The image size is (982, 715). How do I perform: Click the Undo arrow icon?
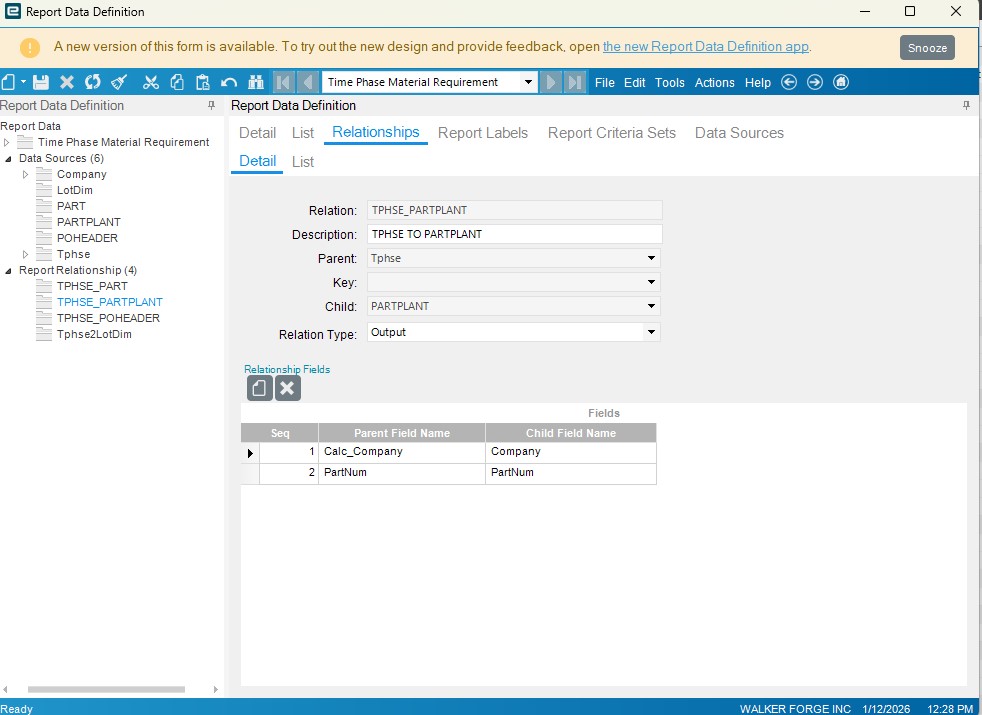tap(229, 82)
